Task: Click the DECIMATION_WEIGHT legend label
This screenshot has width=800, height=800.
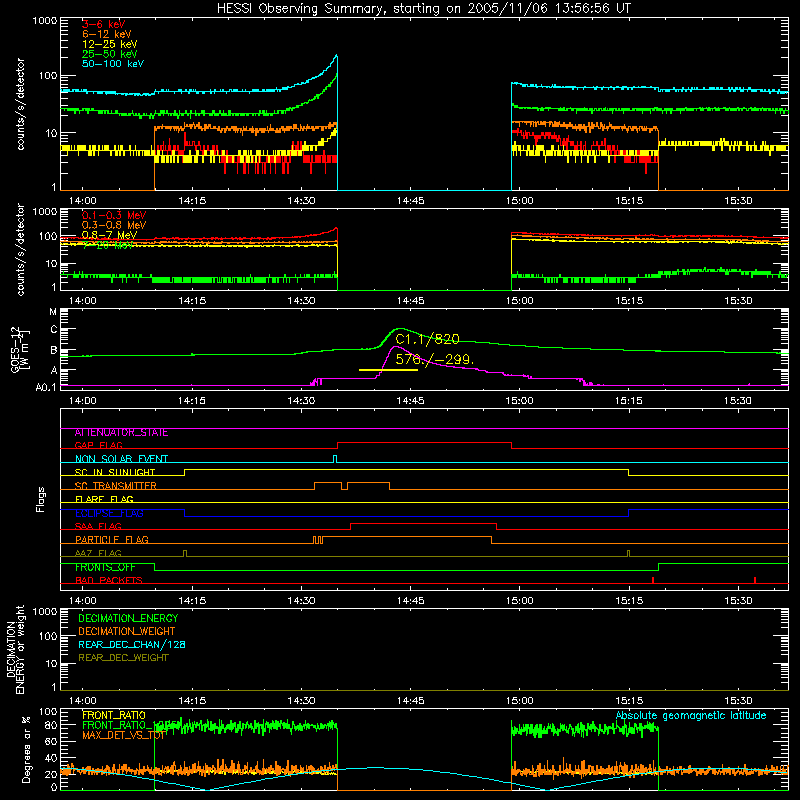Action: 127,631
